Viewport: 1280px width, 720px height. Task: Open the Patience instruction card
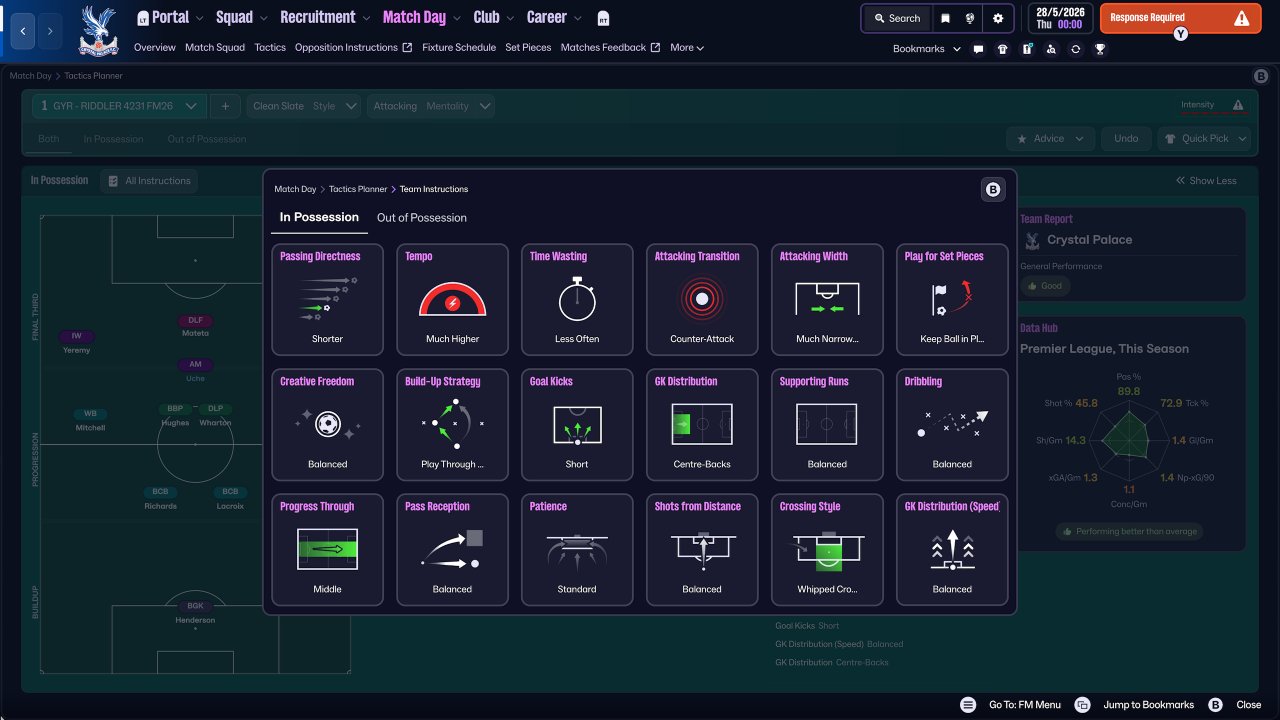point(577,549)
